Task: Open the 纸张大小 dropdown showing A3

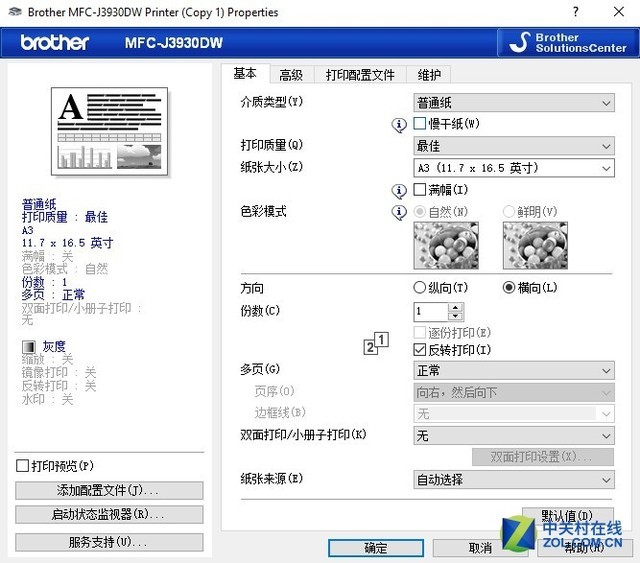Action: pos(514,168)
